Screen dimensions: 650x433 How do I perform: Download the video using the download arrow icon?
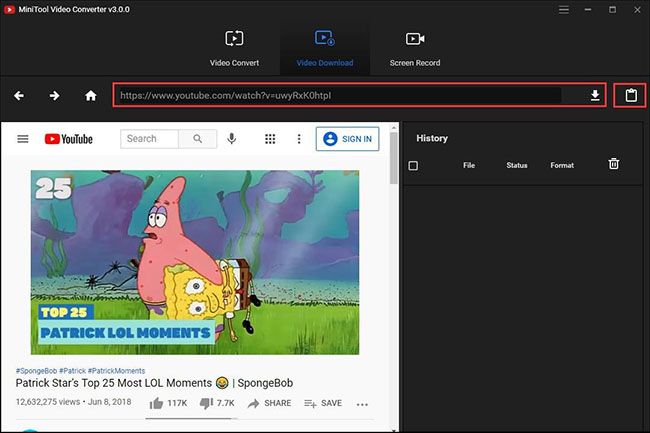pos(595,96)
